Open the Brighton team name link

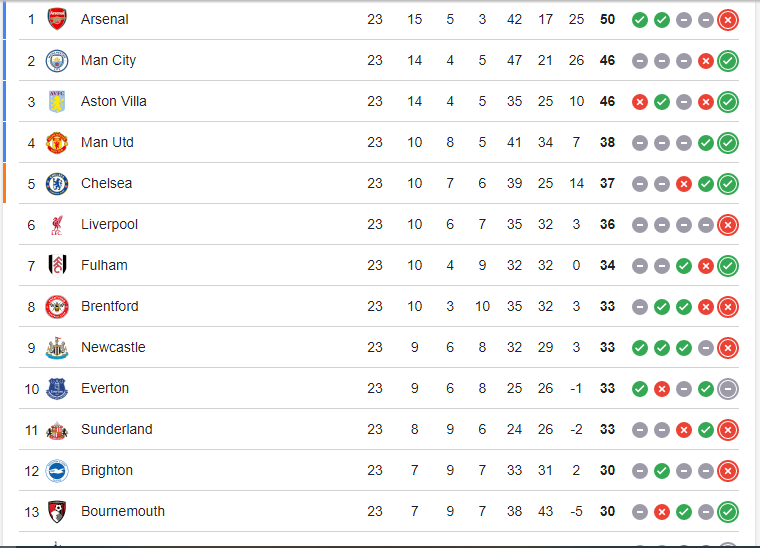(x=107, y=471)
